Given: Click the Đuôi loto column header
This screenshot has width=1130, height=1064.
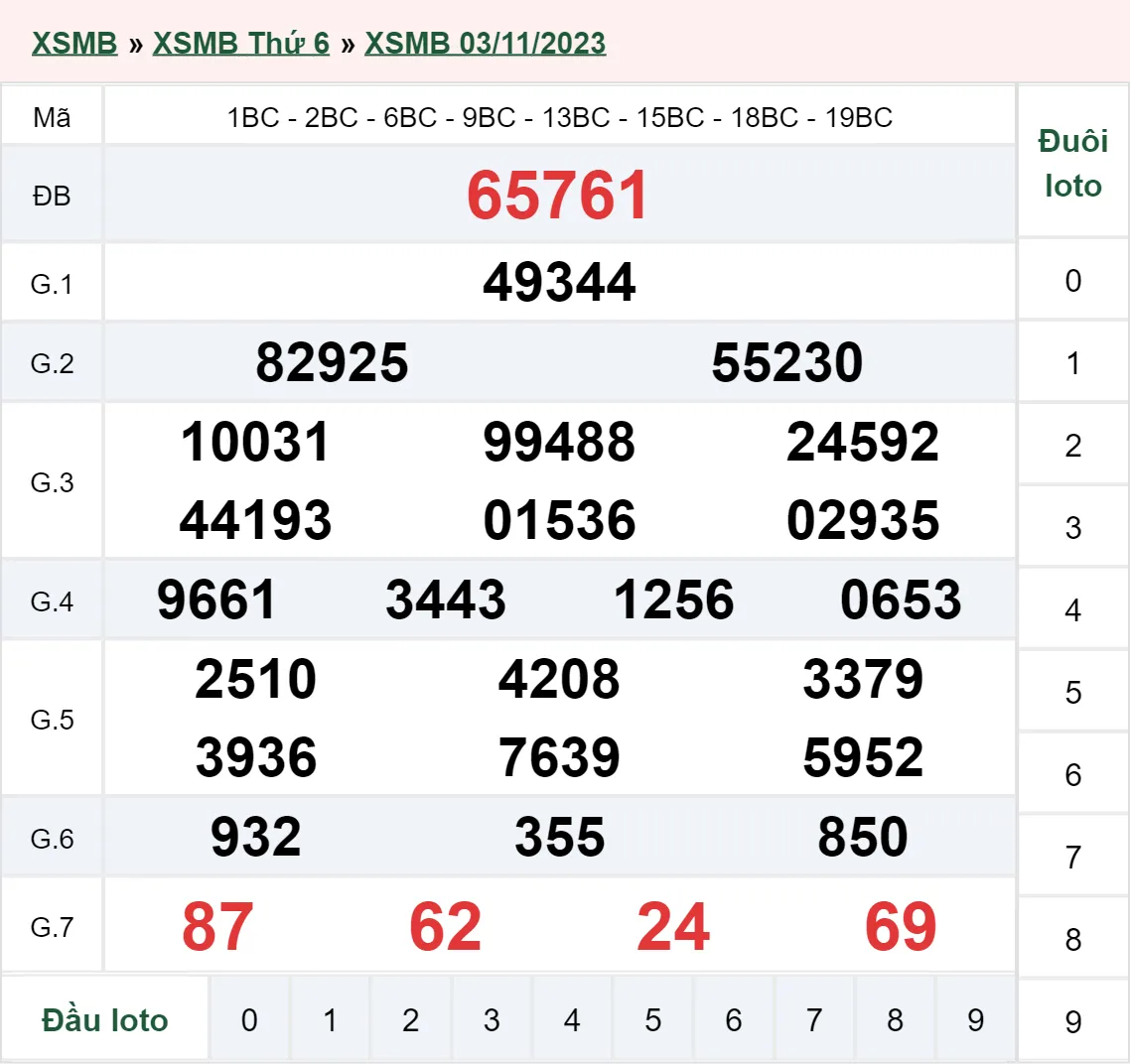Looking at the screenshot, I should [x=1073, y=163].
